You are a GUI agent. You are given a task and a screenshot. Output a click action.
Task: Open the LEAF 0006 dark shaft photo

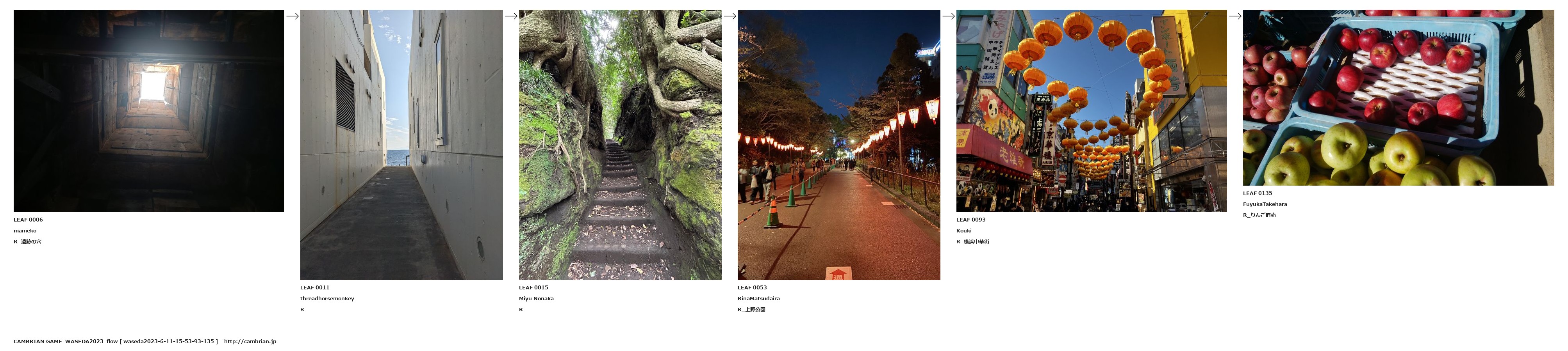(148, 111)
